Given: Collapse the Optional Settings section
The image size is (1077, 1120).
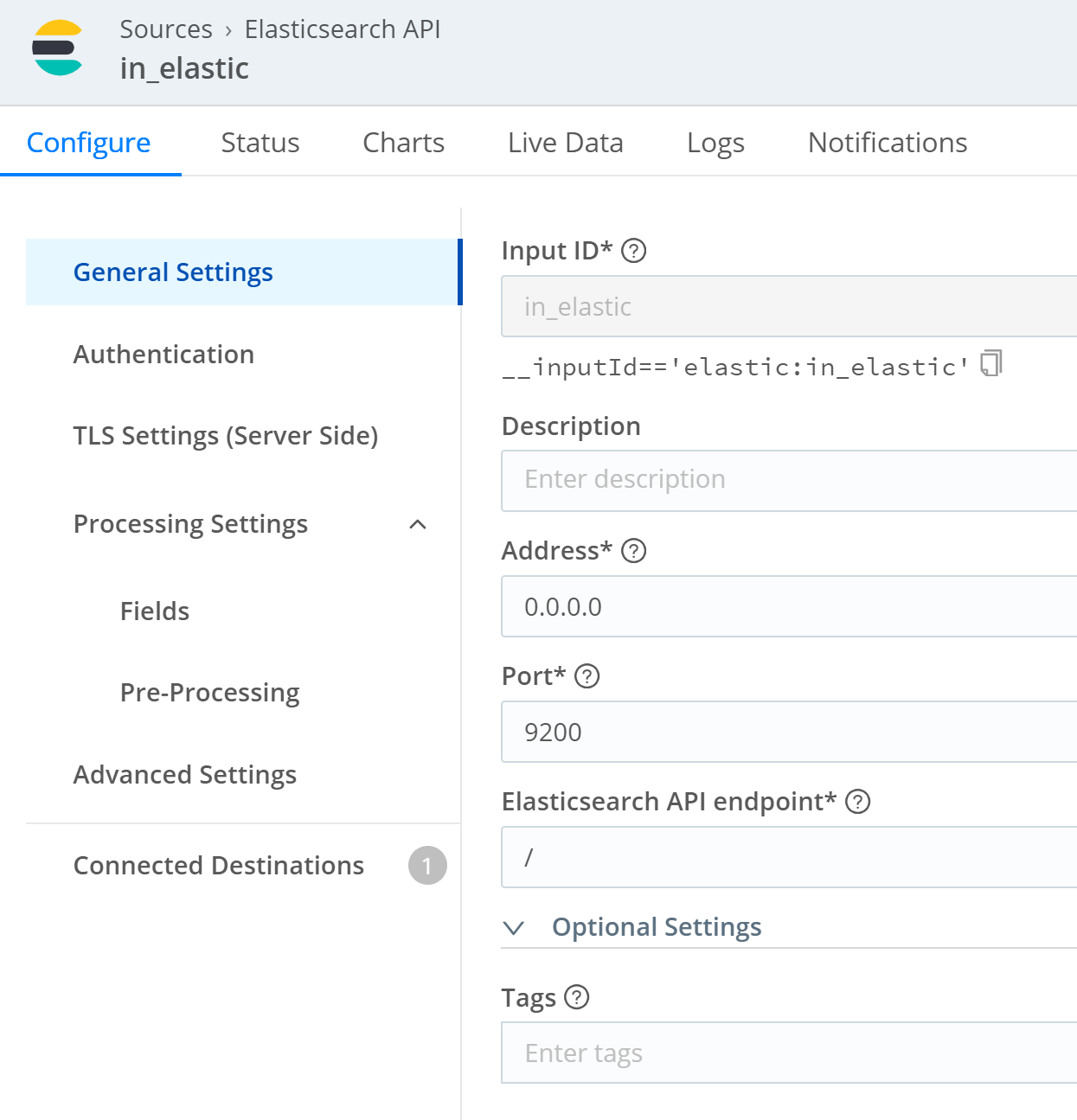Looking at the screenshot, I should pyautogui.click(x=514, y=928).
